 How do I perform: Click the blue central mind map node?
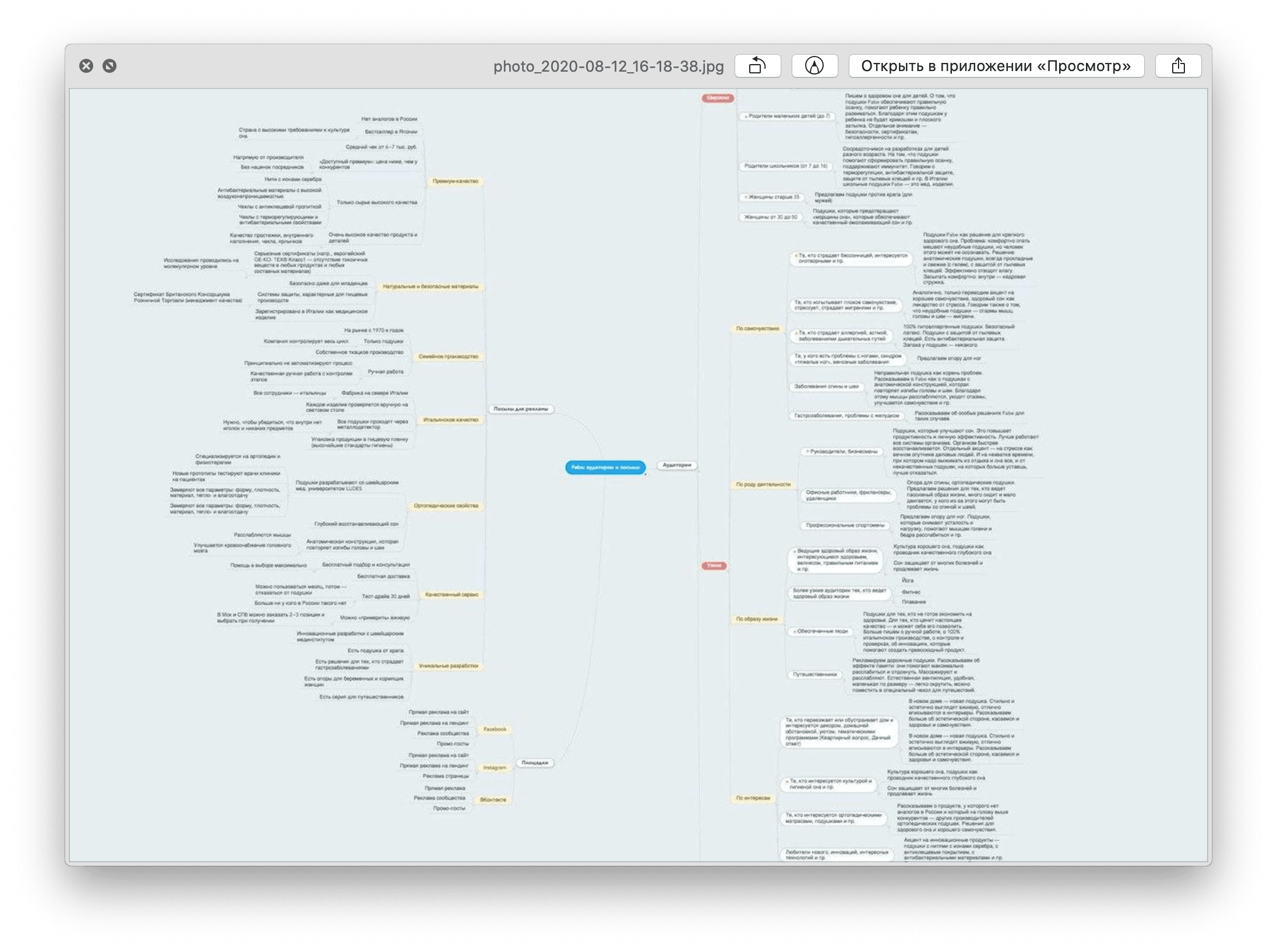pos(605,467)
